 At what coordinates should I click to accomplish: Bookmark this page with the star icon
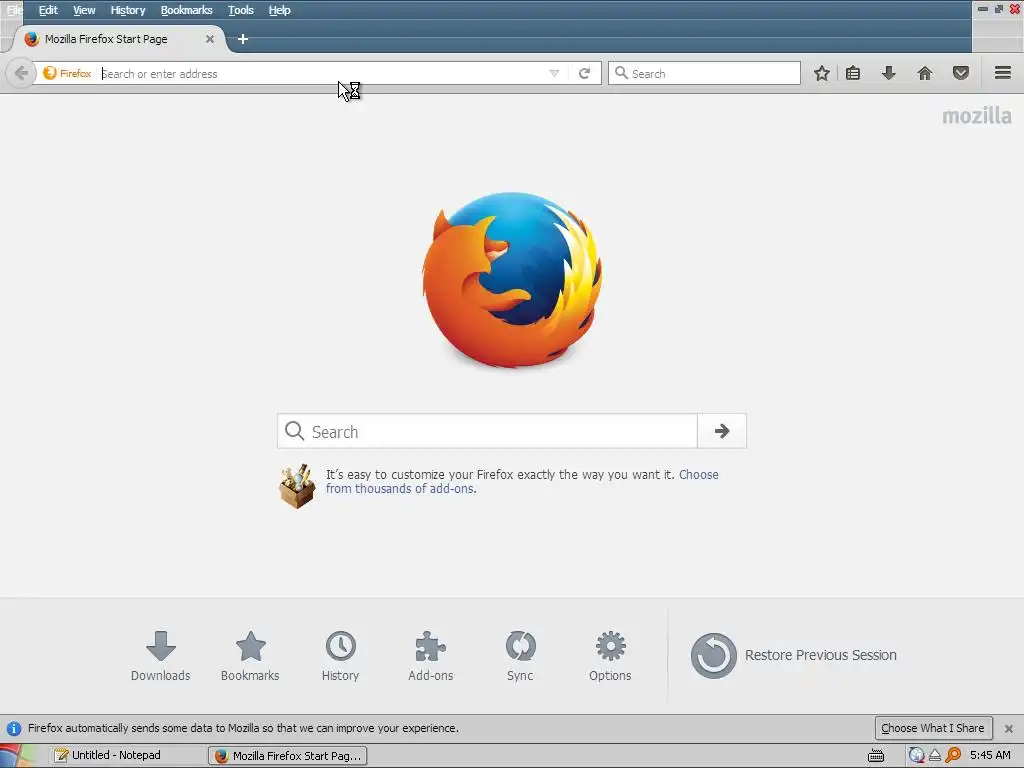[822, 73]
